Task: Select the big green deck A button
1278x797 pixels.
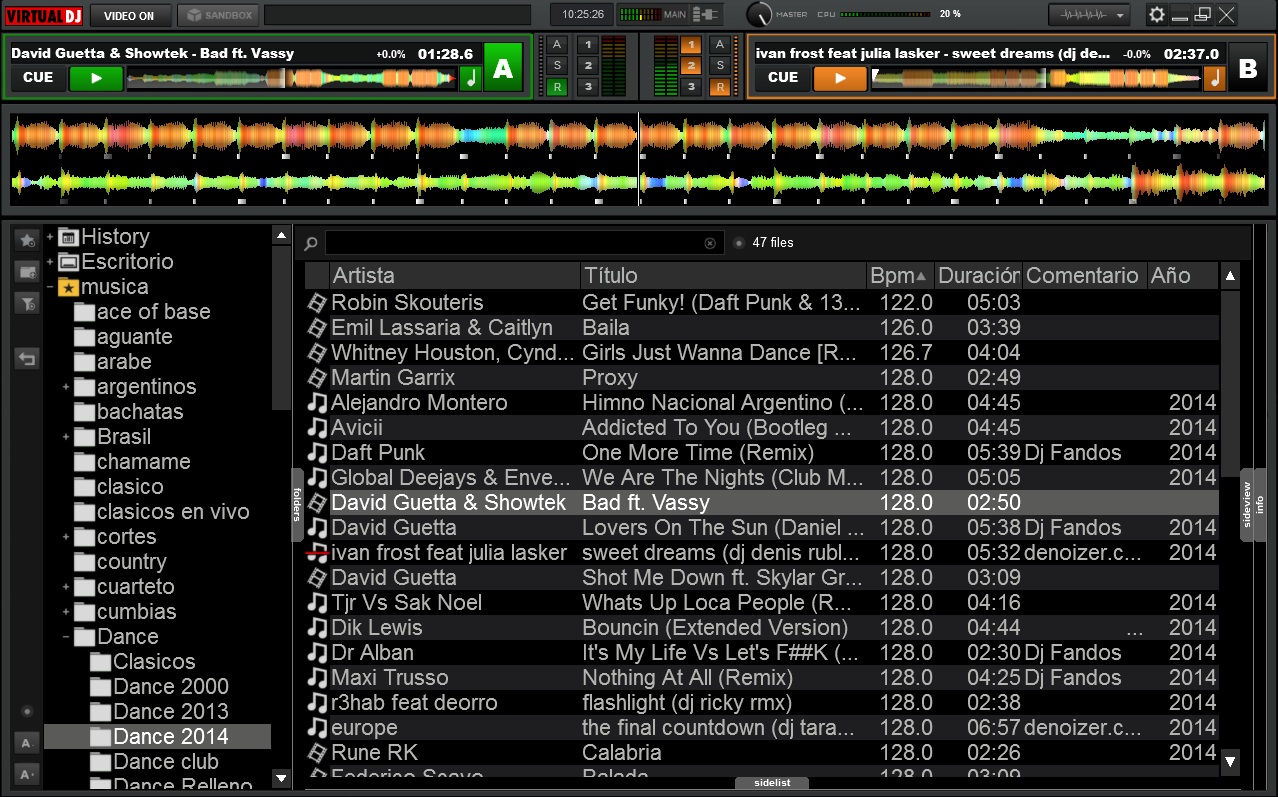Action: 504,68
